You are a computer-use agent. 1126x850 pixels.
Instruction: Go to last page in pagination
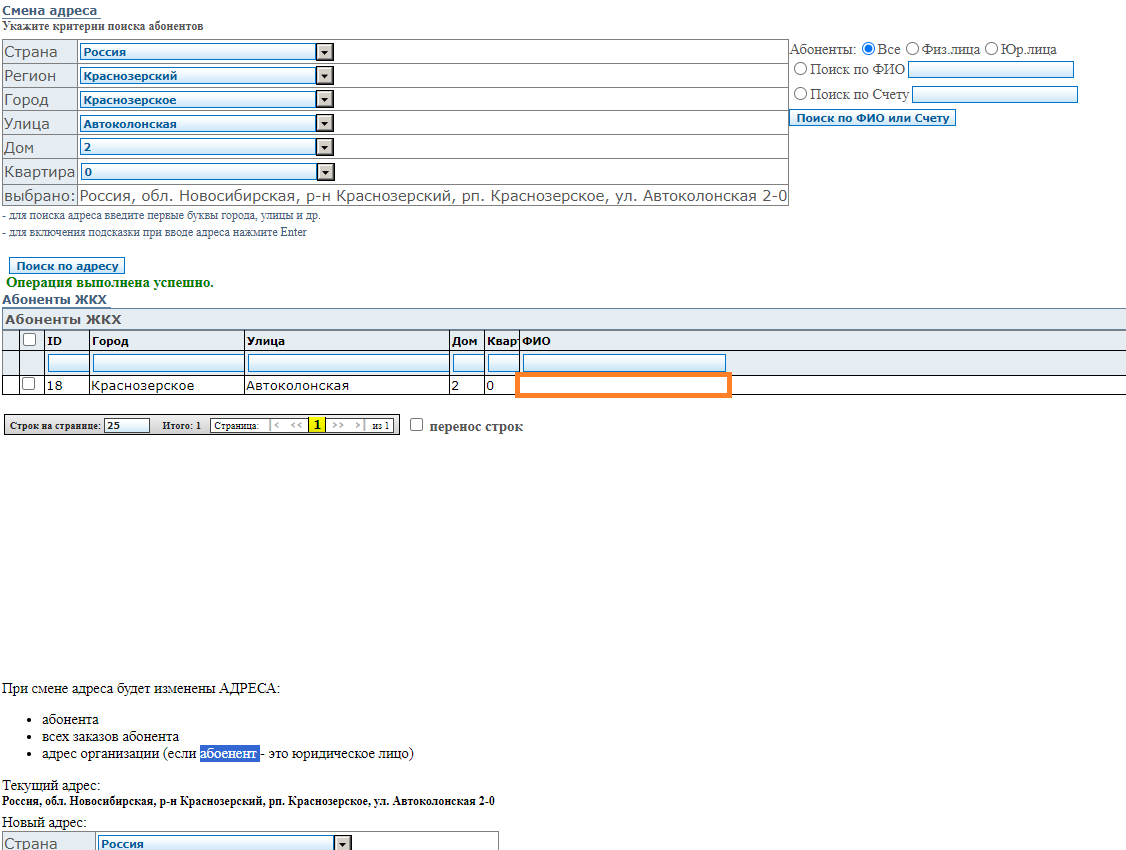point(358,425)
